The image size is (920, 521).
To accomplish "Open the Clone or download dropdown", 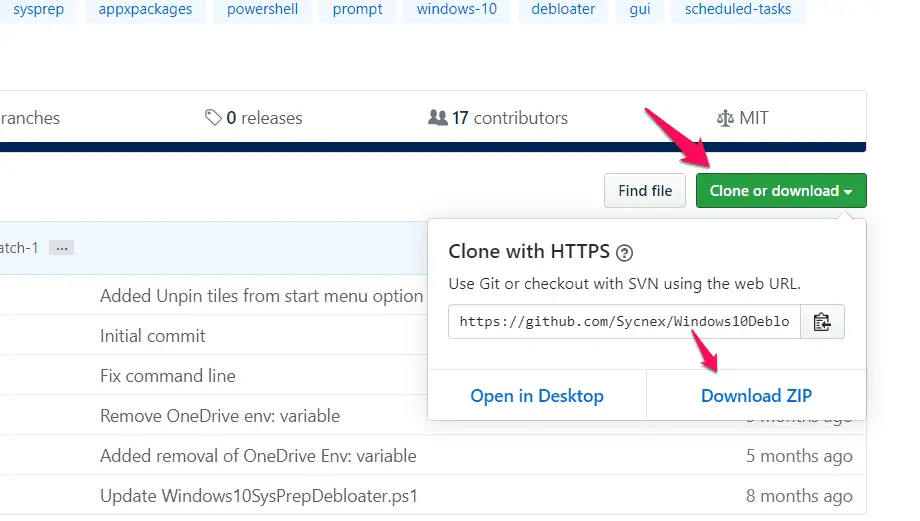I will [781, 191].
